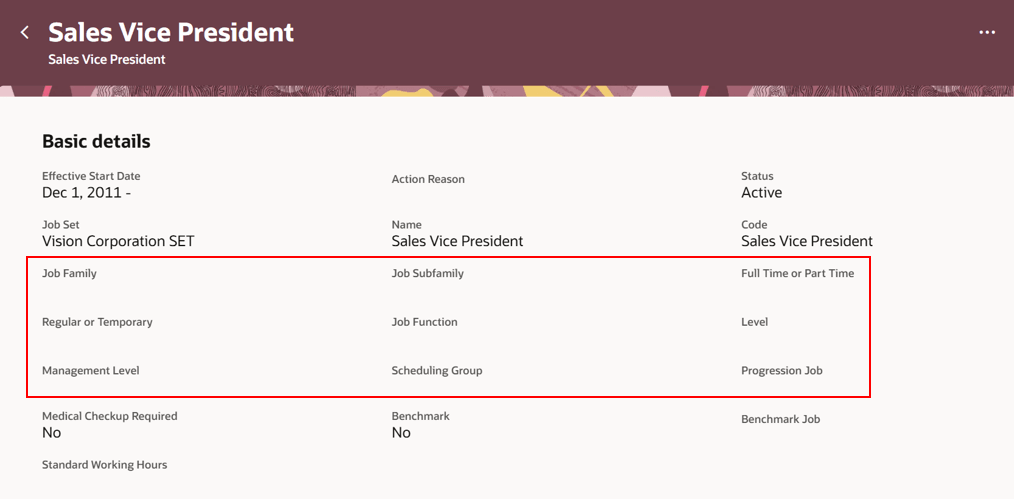This screenshot has width=1014, height=499.
Task: Click the Full Time or Part Time label
Action: tap(797, 273)
